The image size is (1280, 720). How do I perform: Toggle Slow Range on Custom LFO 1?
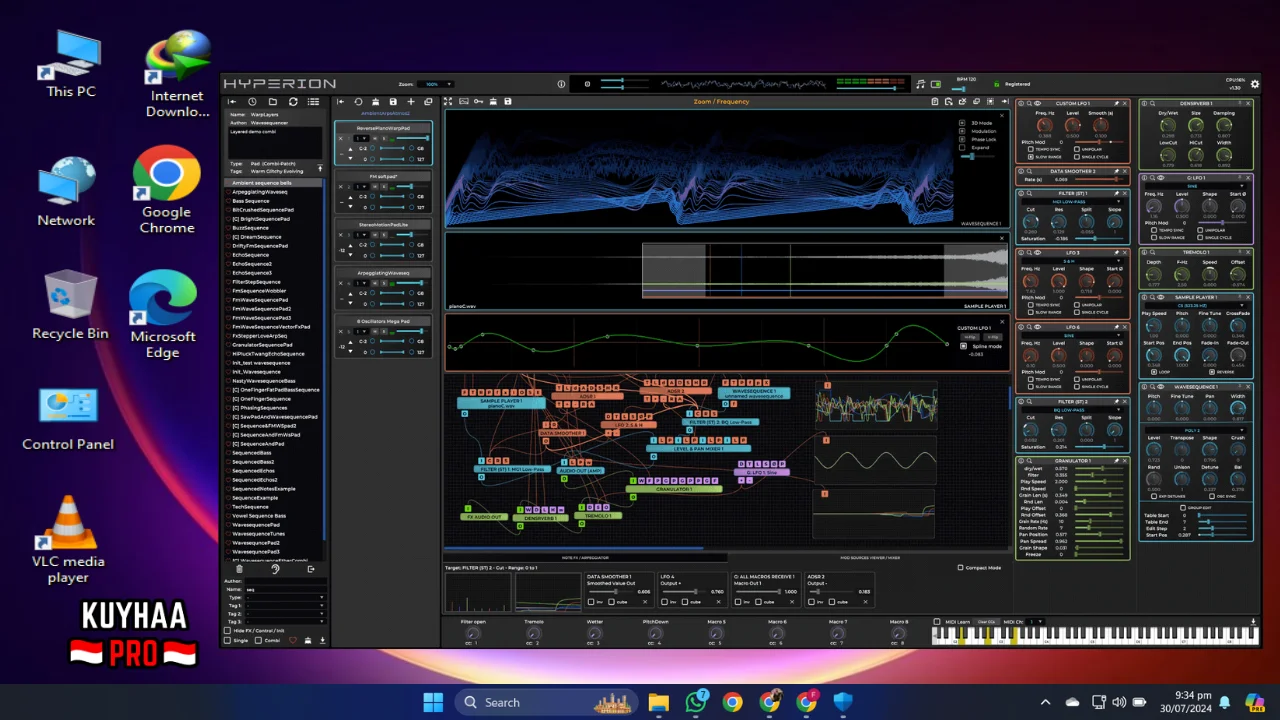[x=1031, y=157]
